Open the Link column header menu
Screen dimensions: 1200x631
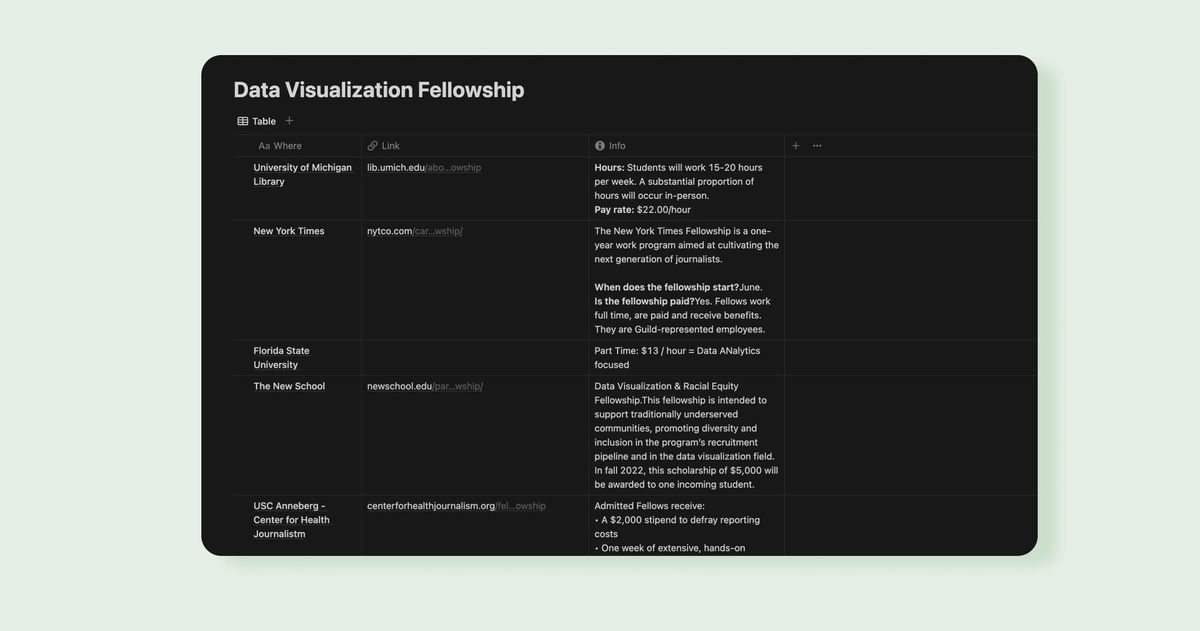[389, 145]
